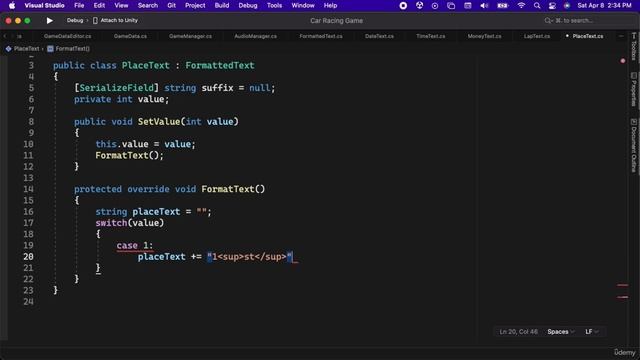The width and height of the screenshot is (640, 360).
Task: Click the "1<sup>st</sup>" string literal
Action: click(x=250, y=257)
